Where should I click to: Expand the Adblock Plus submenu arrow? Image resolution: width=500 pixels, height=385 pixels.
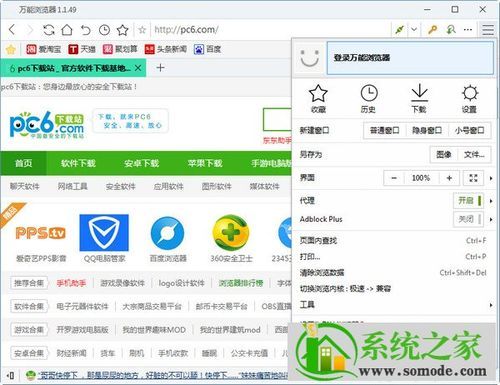coord(491,219)
